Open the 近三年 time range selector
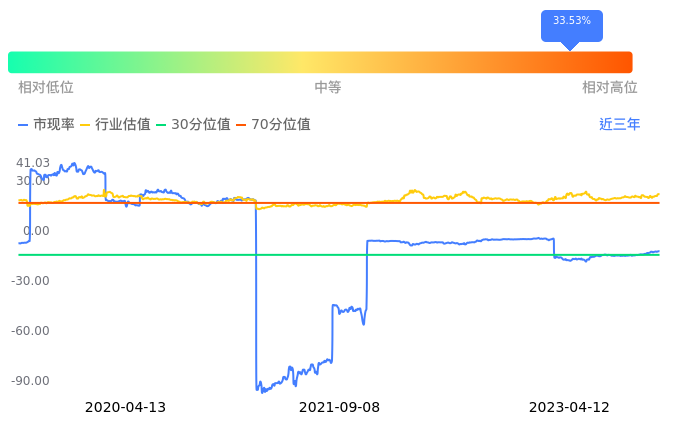Image resolution: width=686 pixels, height=442 pixels. [619, 125]
